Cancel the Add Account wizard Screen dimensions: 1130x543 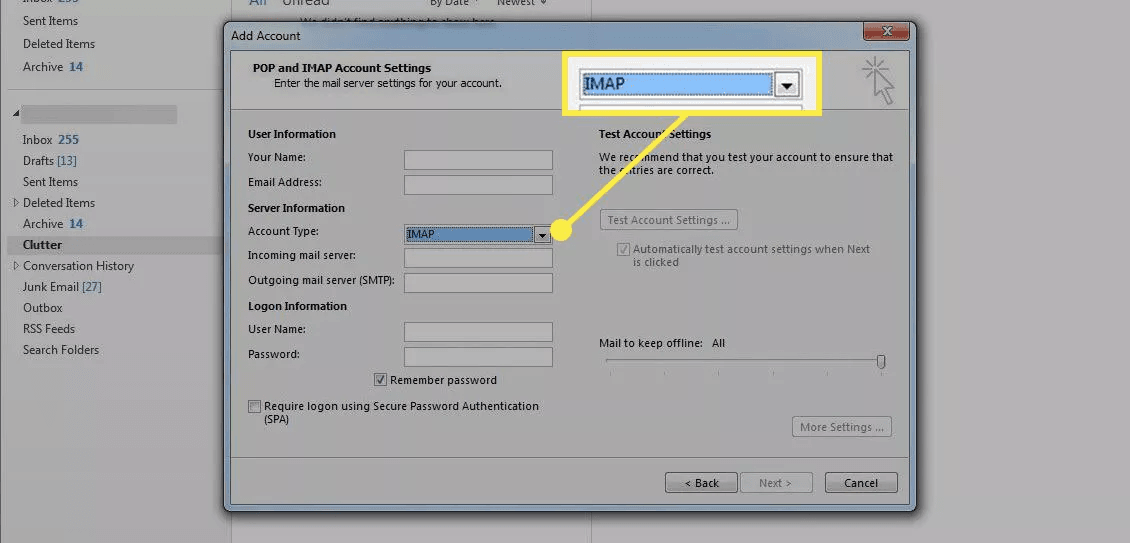[x=860, y=483]
